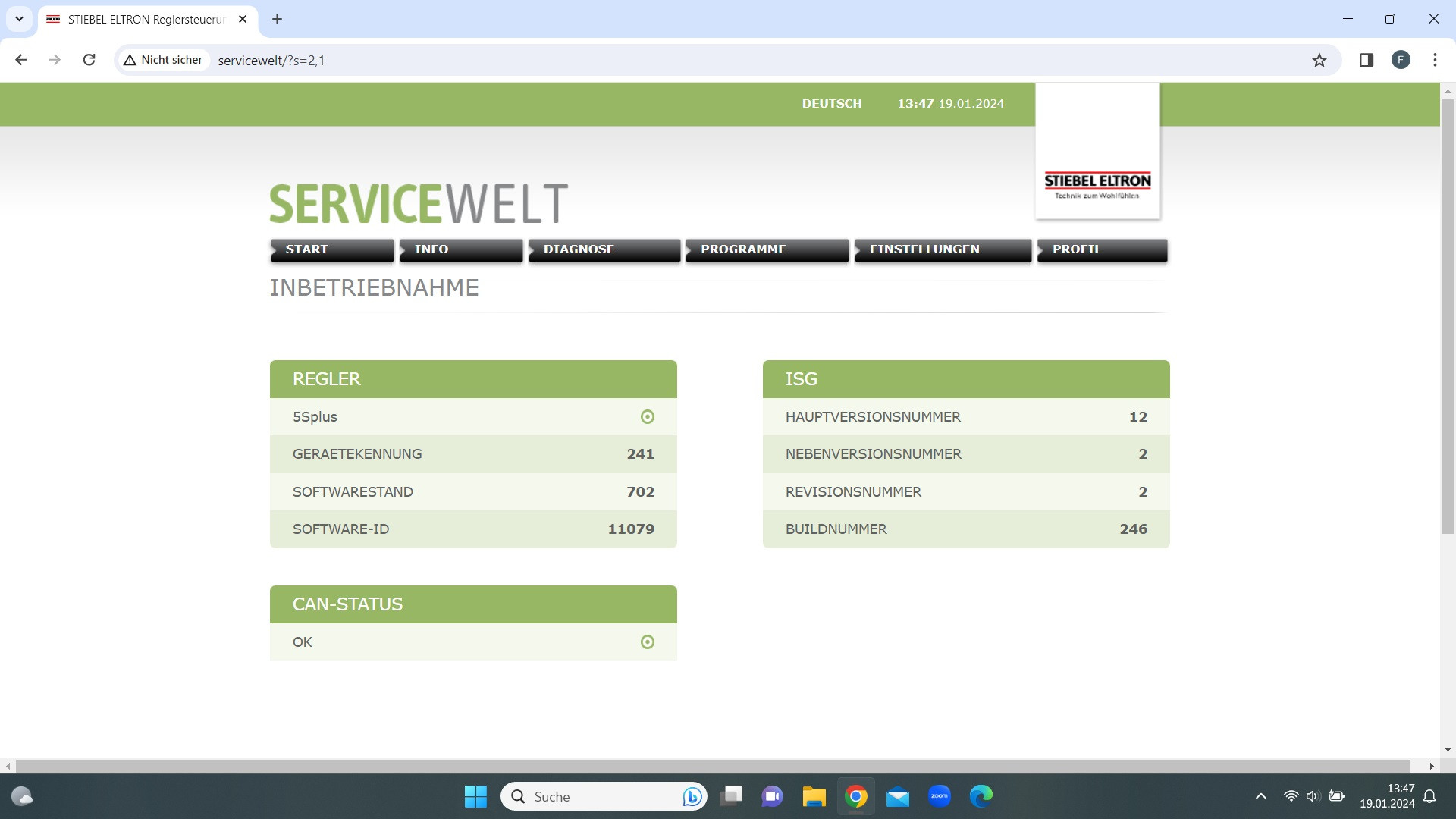This screenshot has width=1456, height=819.
Task: Click the CAN-Status OK indicator
Action: pos(648,642)
